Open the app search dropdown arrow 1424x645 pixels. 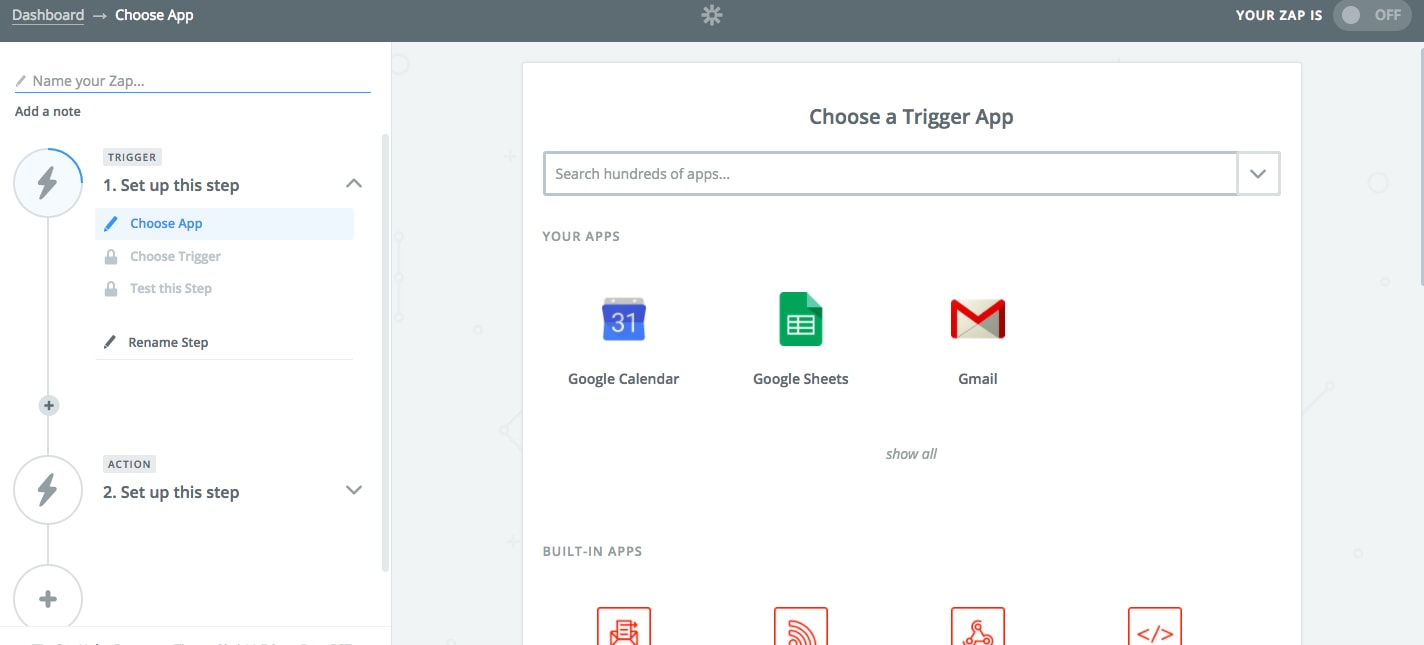click(x=1259, y=174)
